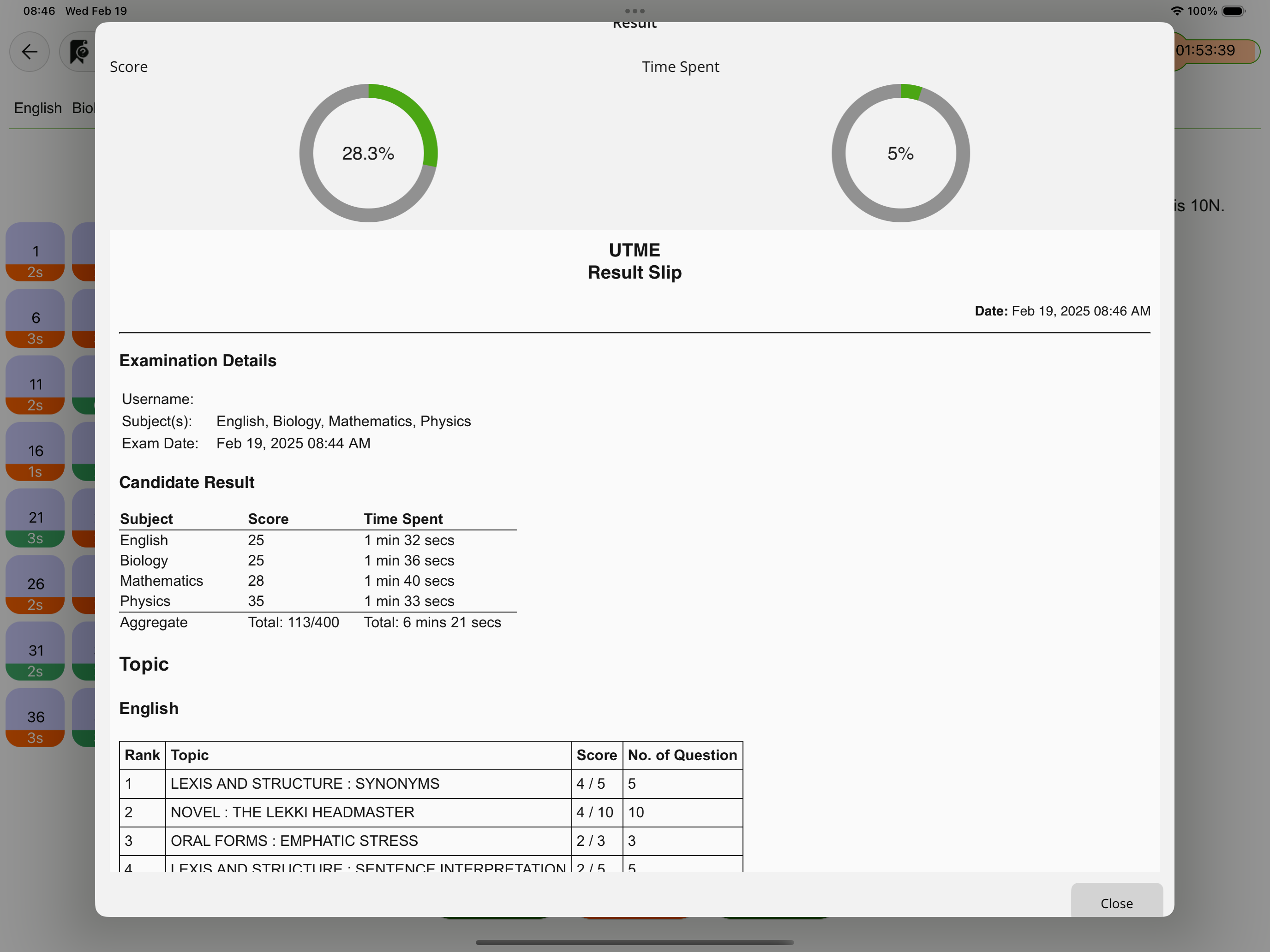1270x952 pixels.
Task: Open question 11 tile
Action: click(36, 385)
